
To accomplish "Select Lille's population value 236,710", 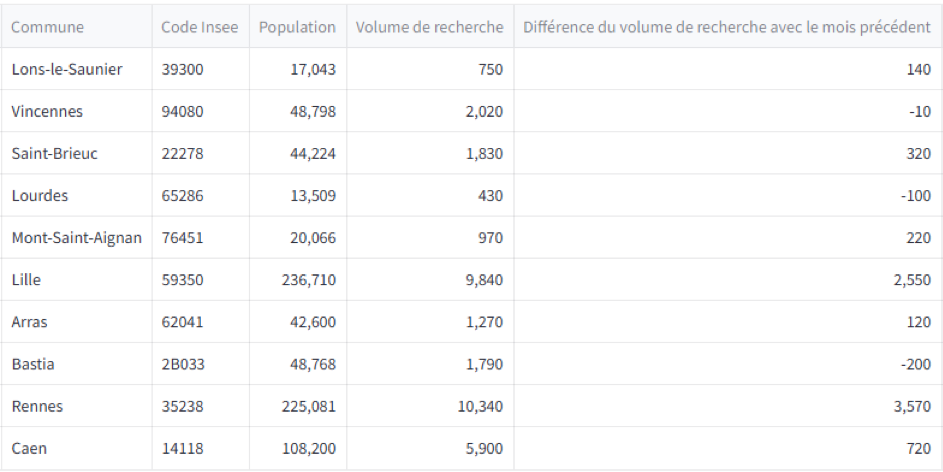I will 308,280.
